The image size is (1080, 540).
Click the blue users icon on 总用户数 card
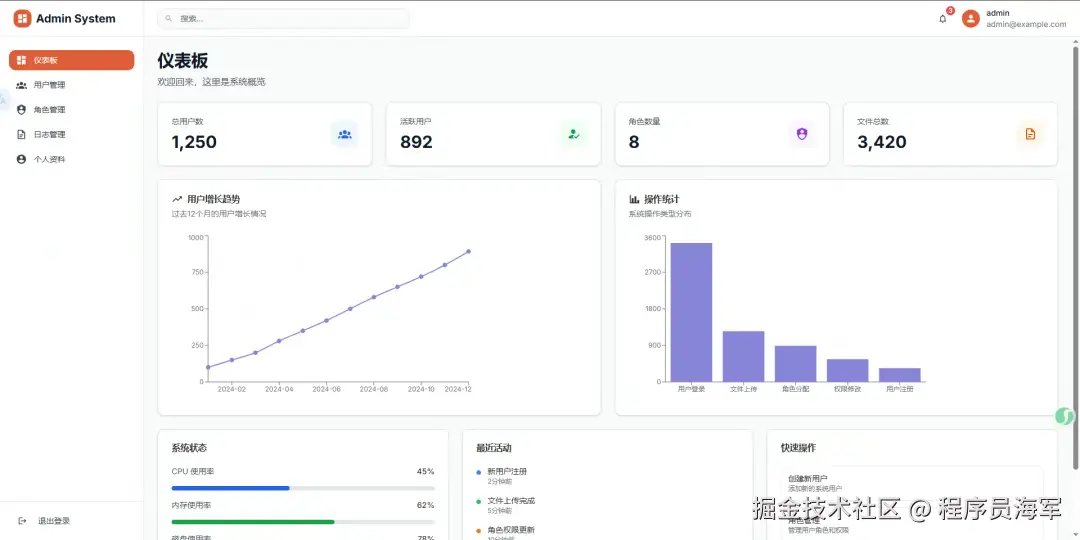[x=344, y=134]
